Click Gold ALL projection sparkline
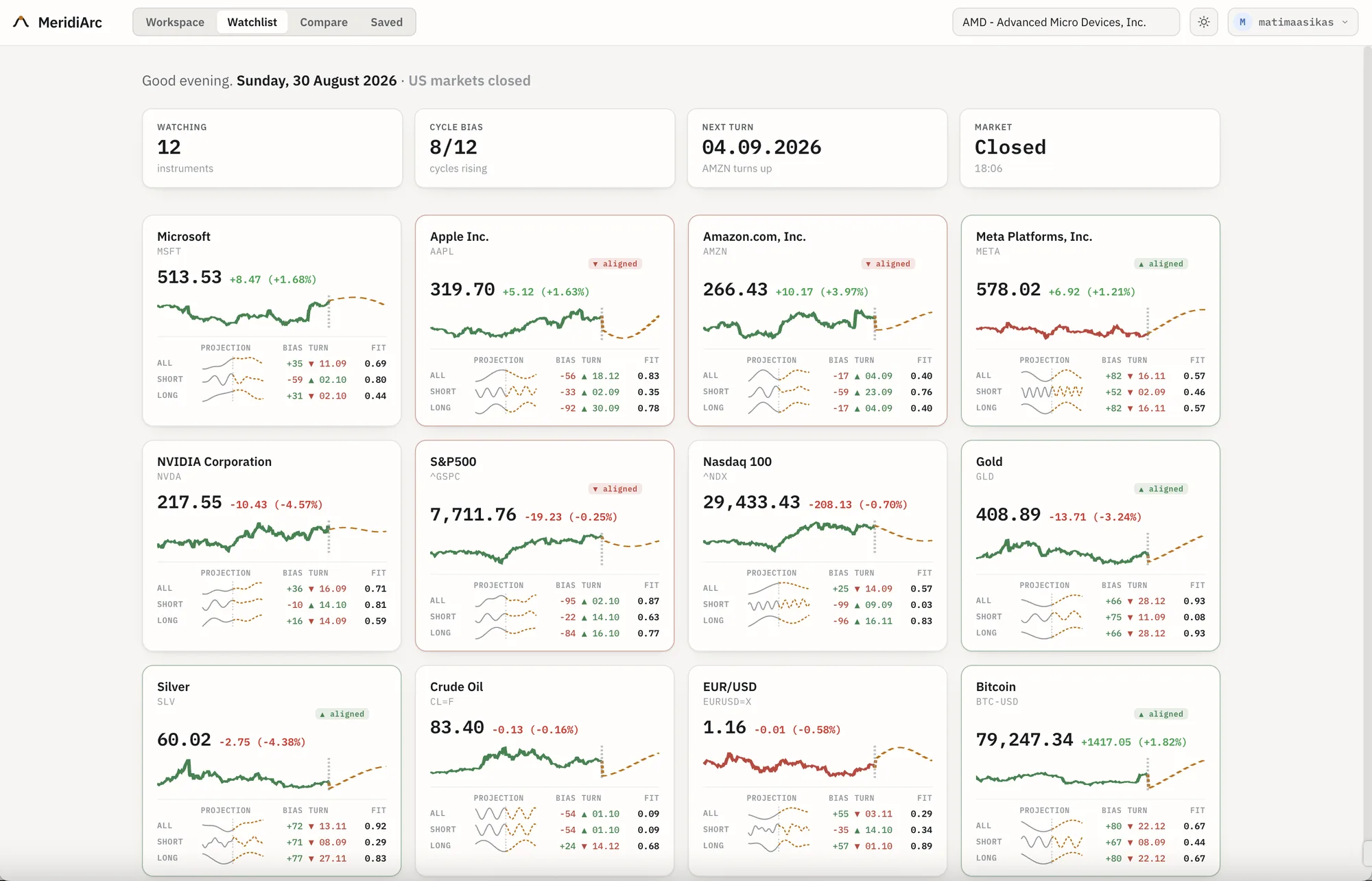The height and width of the screenshot is (881, 1372). 1052,600
